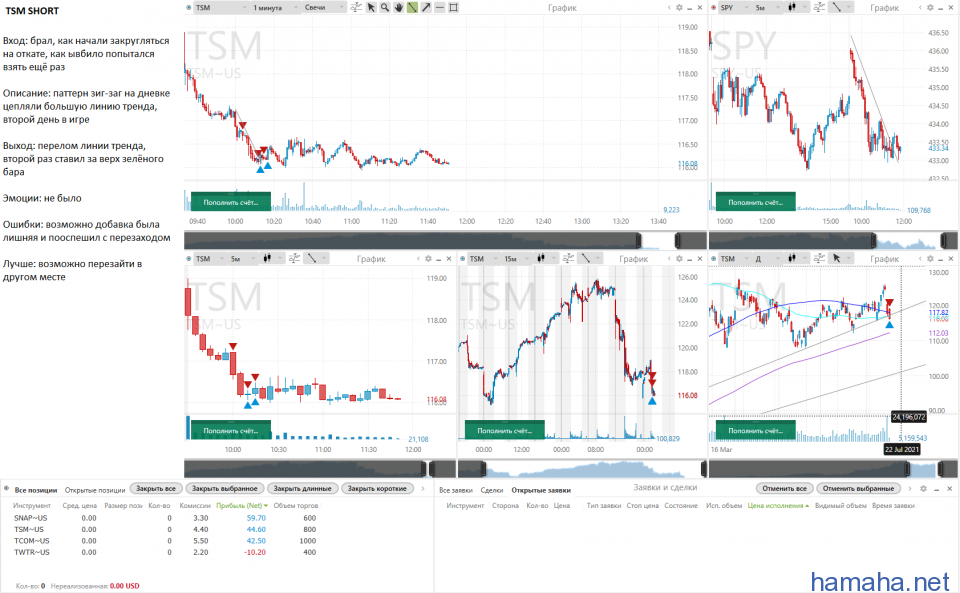Image resolution: width=960 pixels, height=593 pixels.
Task: Toggle link indicator on TSM 1-minute chart
Action: coord(189,8)
